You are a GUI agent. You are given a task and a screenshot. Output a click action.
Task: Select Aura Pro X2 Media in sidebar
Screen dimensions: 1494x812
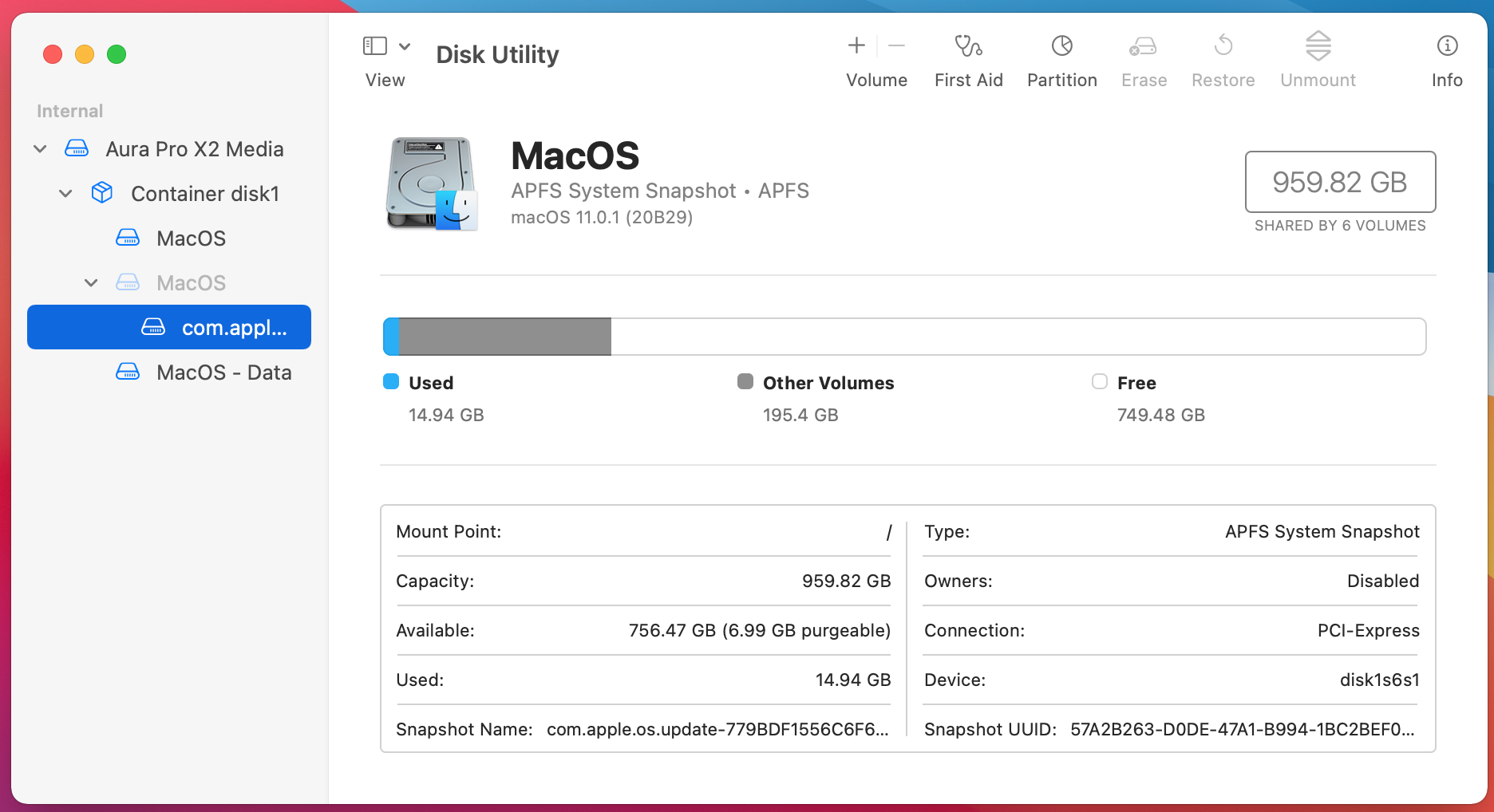pyautogui.click(x=169, y=149)
